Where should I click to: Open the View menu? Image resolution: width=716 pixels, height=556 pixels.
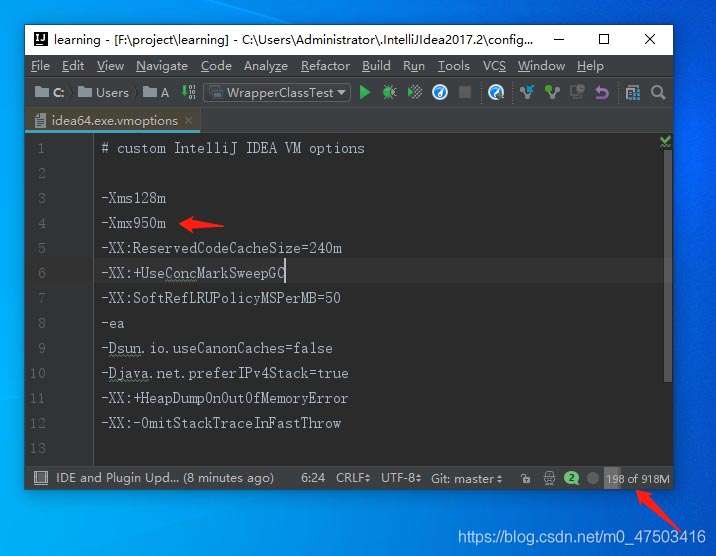[110, 66]
